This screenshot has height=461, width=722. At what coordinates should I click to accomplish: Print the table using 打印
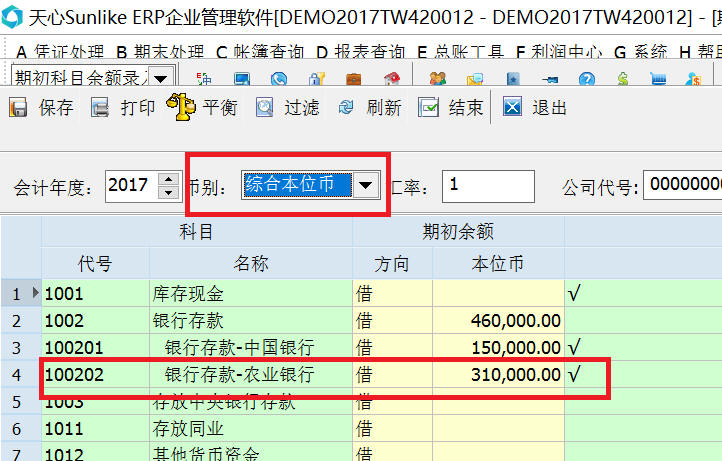122,108
